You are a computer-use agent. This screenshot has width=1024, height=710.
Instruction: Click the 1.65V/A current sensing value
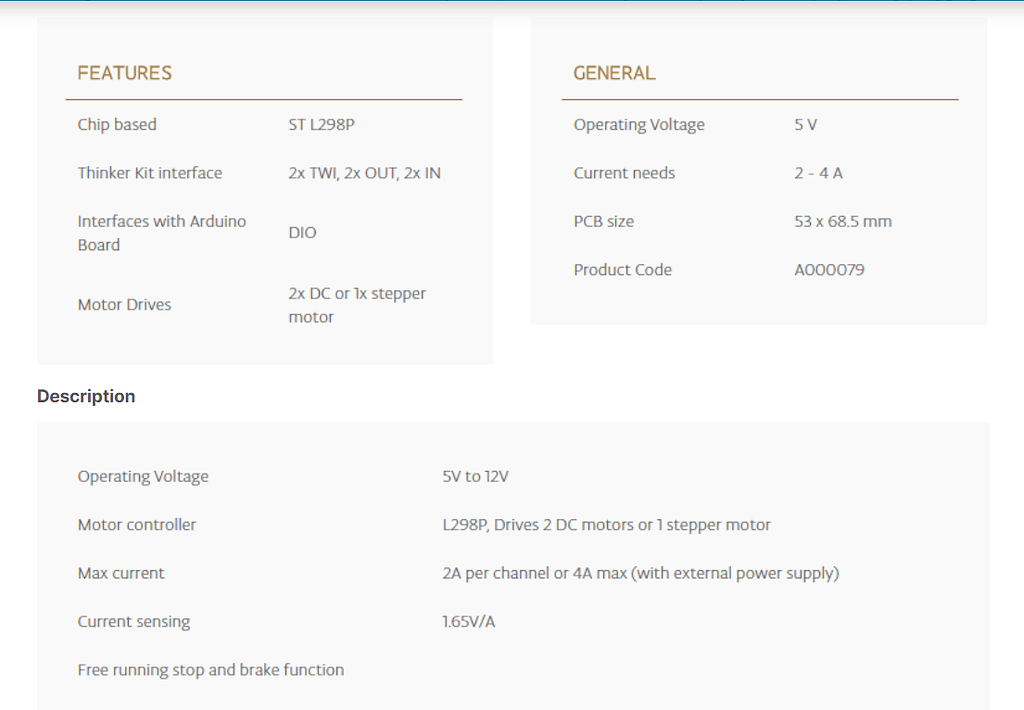468,622
